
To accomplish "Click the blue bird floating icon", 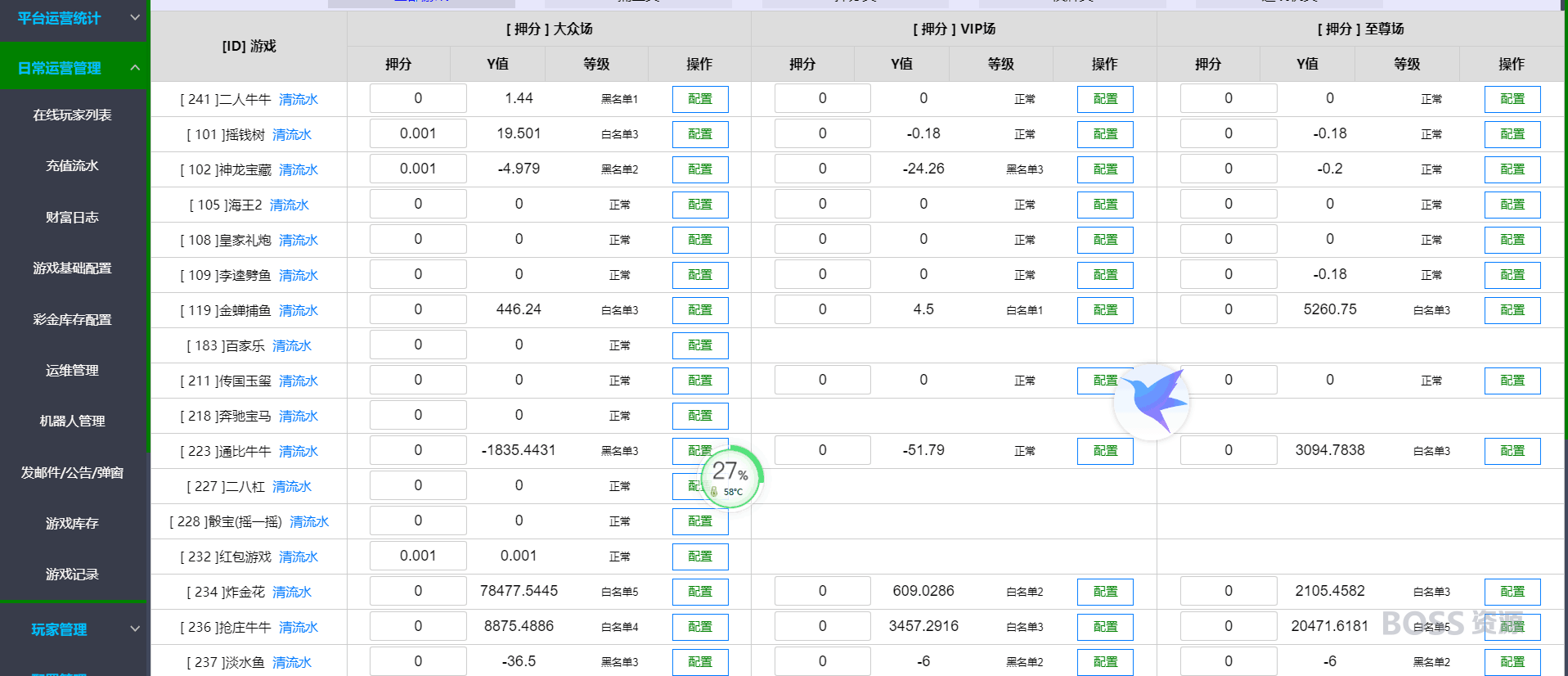I will 1152,401.
